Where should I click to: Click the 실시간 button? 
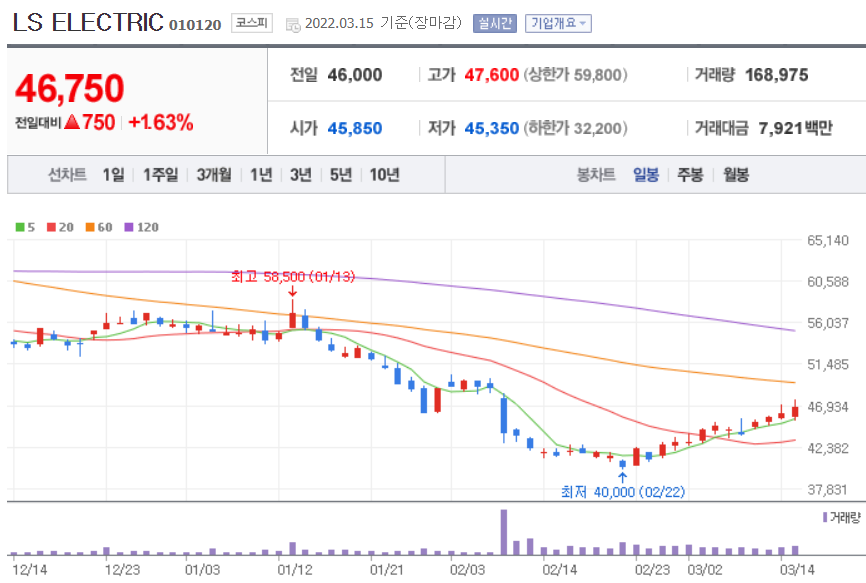pos(495,23)
